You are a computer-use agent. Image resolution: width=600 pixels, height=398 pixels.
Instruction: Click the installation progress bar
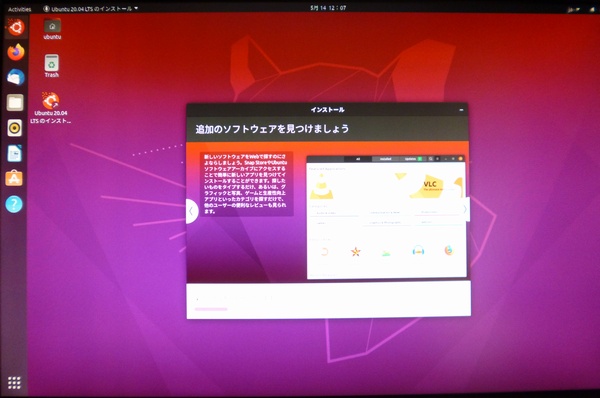coord(211,309)
